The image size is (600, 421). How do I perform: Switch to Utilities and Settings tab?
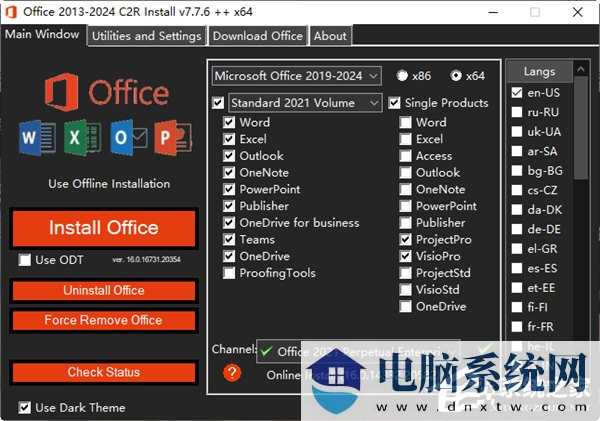click(147, 36)
